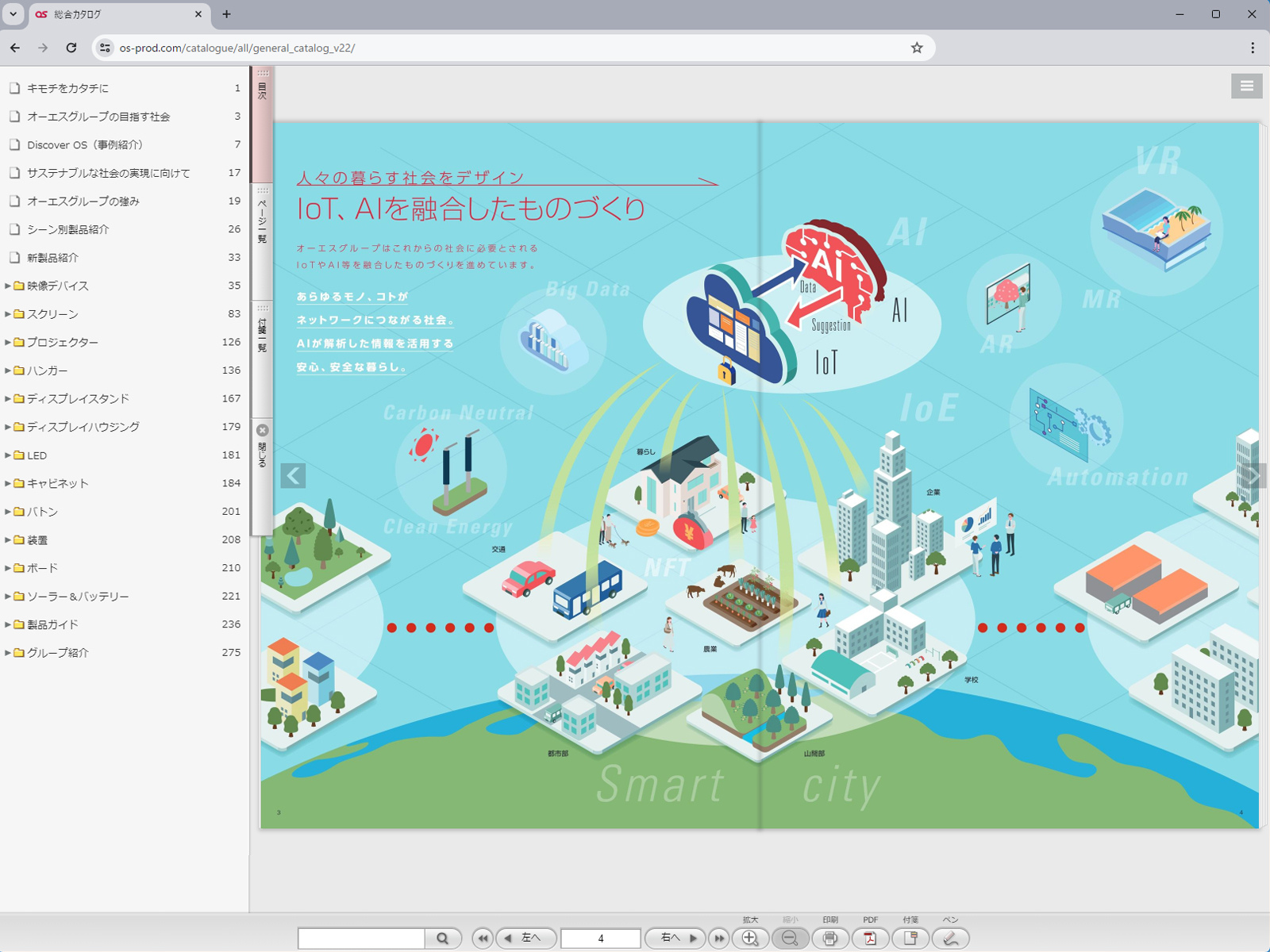Click the search text field in toolbar
This screenshot has height=952, width=1270.
point(362,939)
